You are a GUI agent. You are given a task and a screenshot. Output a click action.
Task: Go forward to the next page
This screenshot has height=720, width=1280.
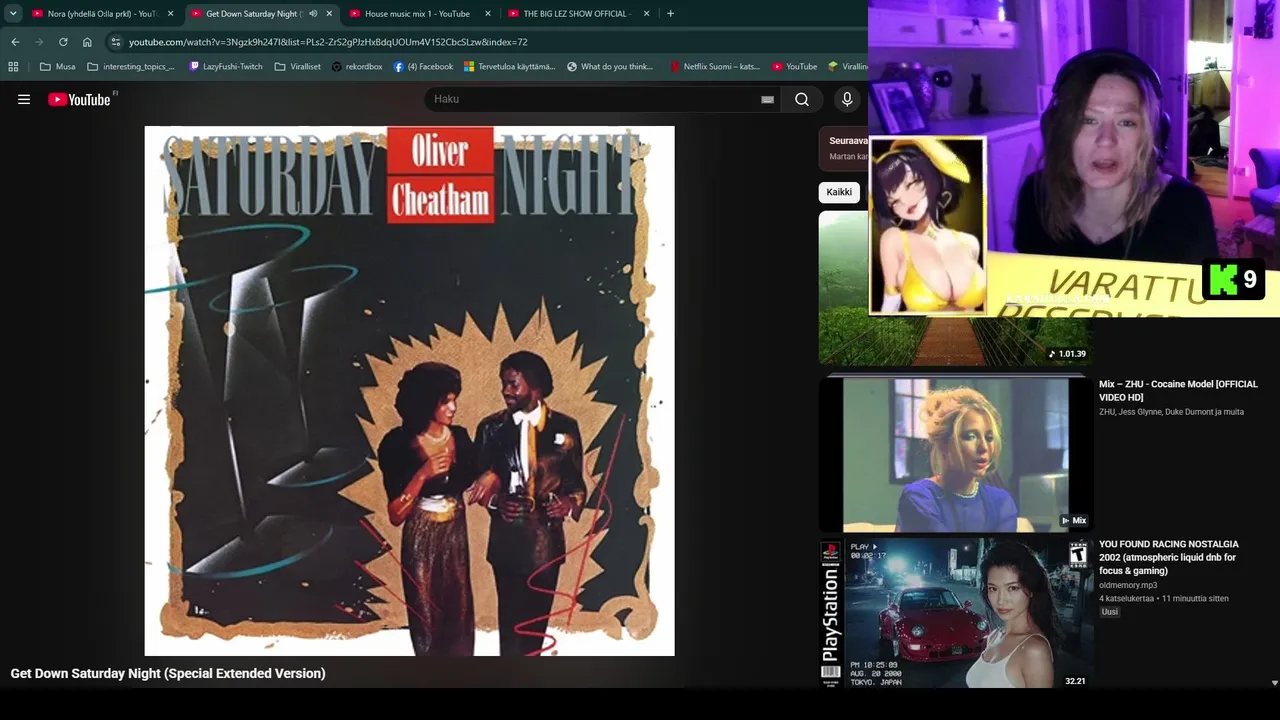point(39,42)
